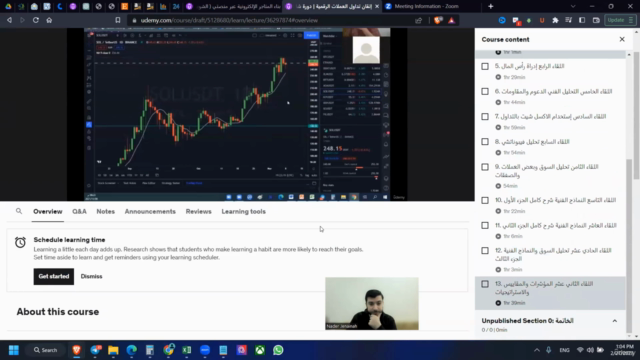Mark lecture 13 as complete

[485, 284]
